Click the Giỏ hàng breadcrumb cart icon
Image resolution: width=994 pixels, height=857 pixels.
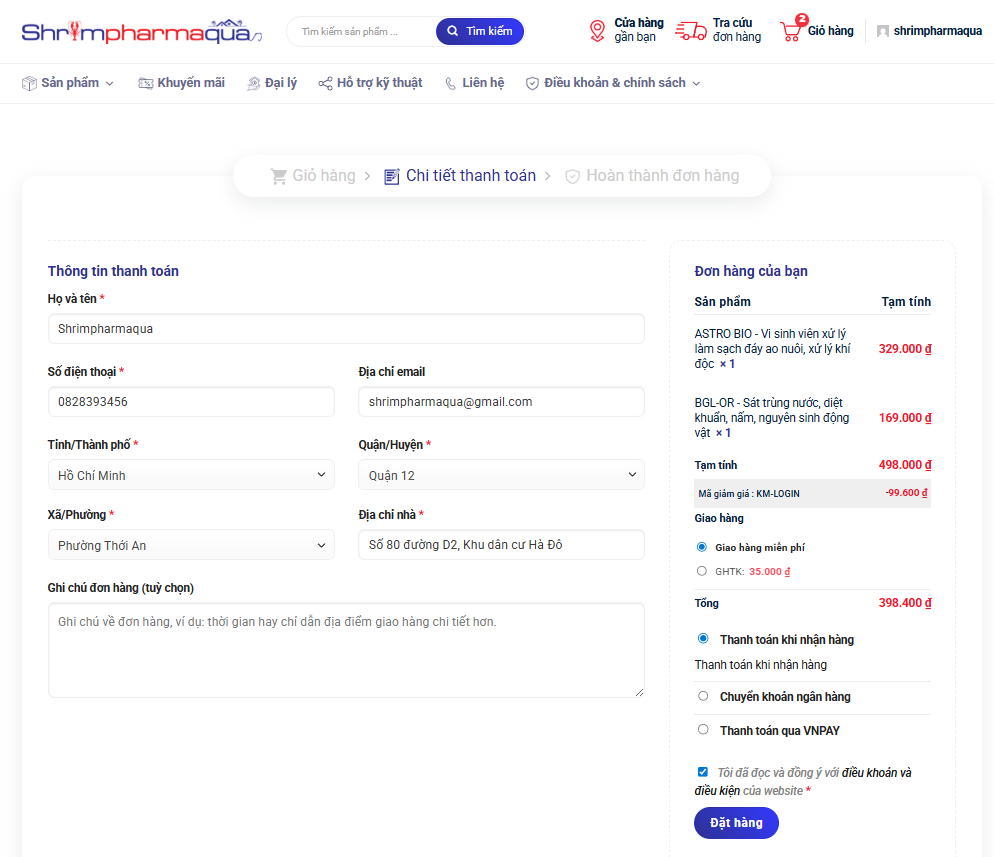[x=279, y=176]
